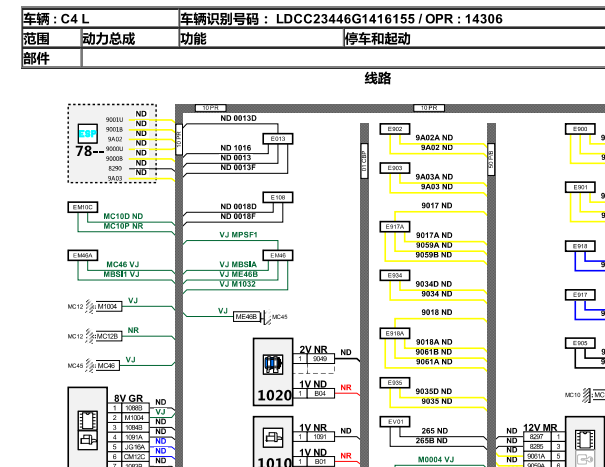Click the ME46B ground box
The height and width of the screenshot is (467, 605).
[x=246, y=317]
